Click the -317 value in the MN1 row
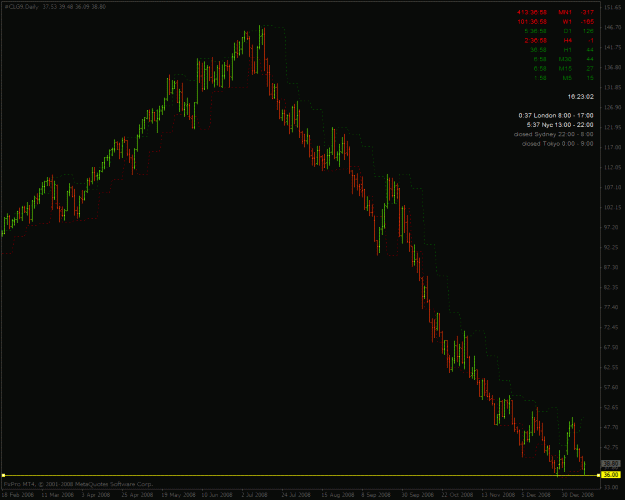This screenshot has height=500, width=625. (x=588, y=12)
